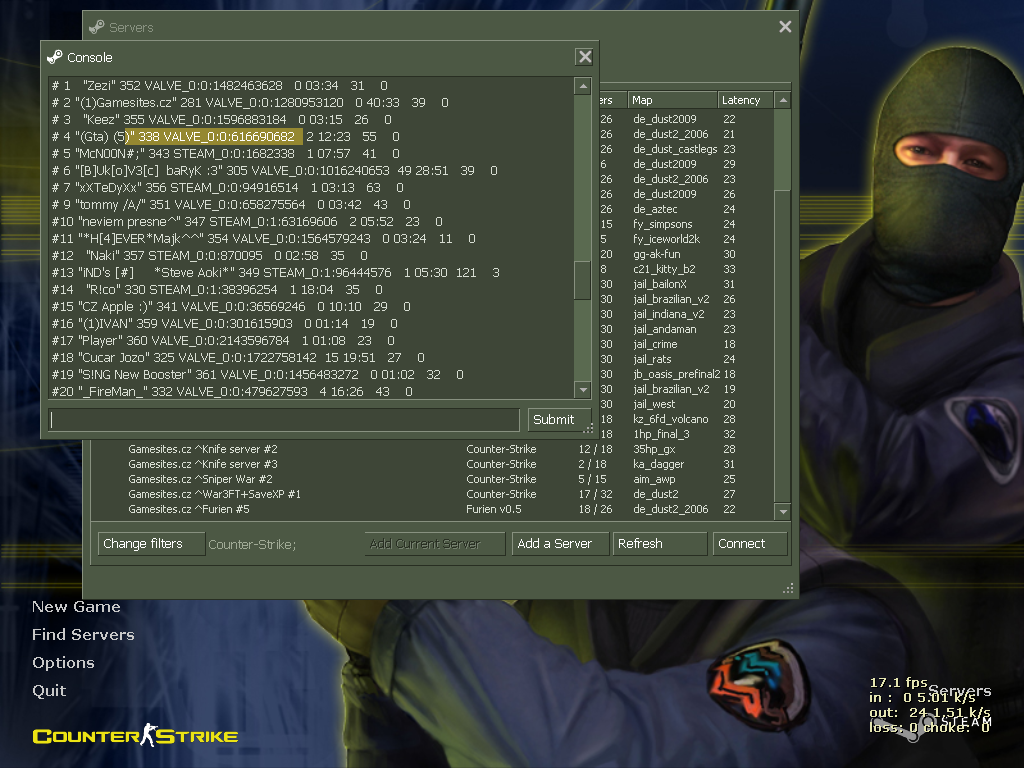
Task: Start a New Game from main menu
Action: 76,607
